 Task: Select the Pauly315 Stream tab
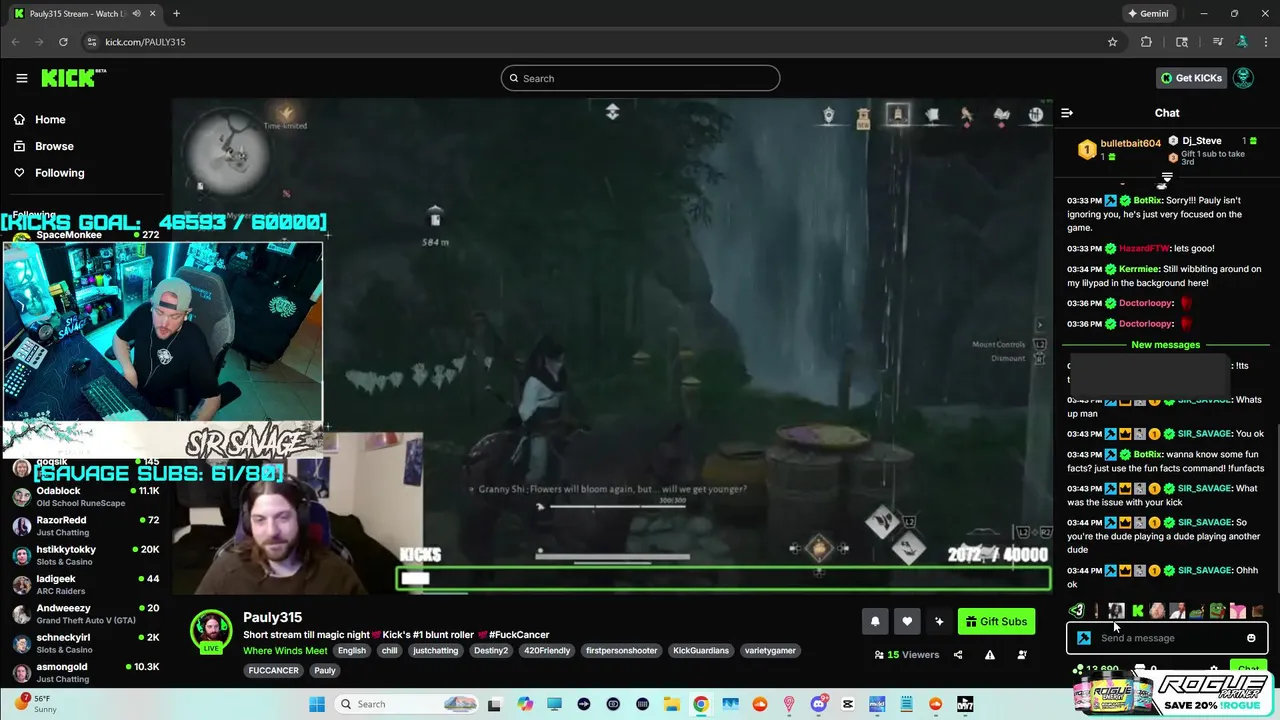[84, 14]
